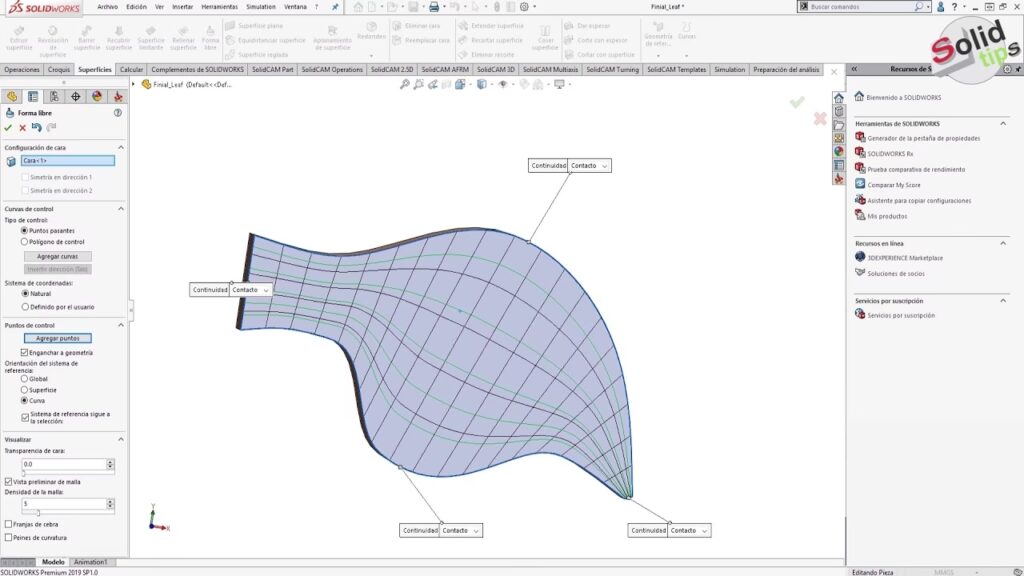Adjust the Densidad de la malla slider
Image resolution: width=1024 pixels, height=576 pixels.
(38, 513)
